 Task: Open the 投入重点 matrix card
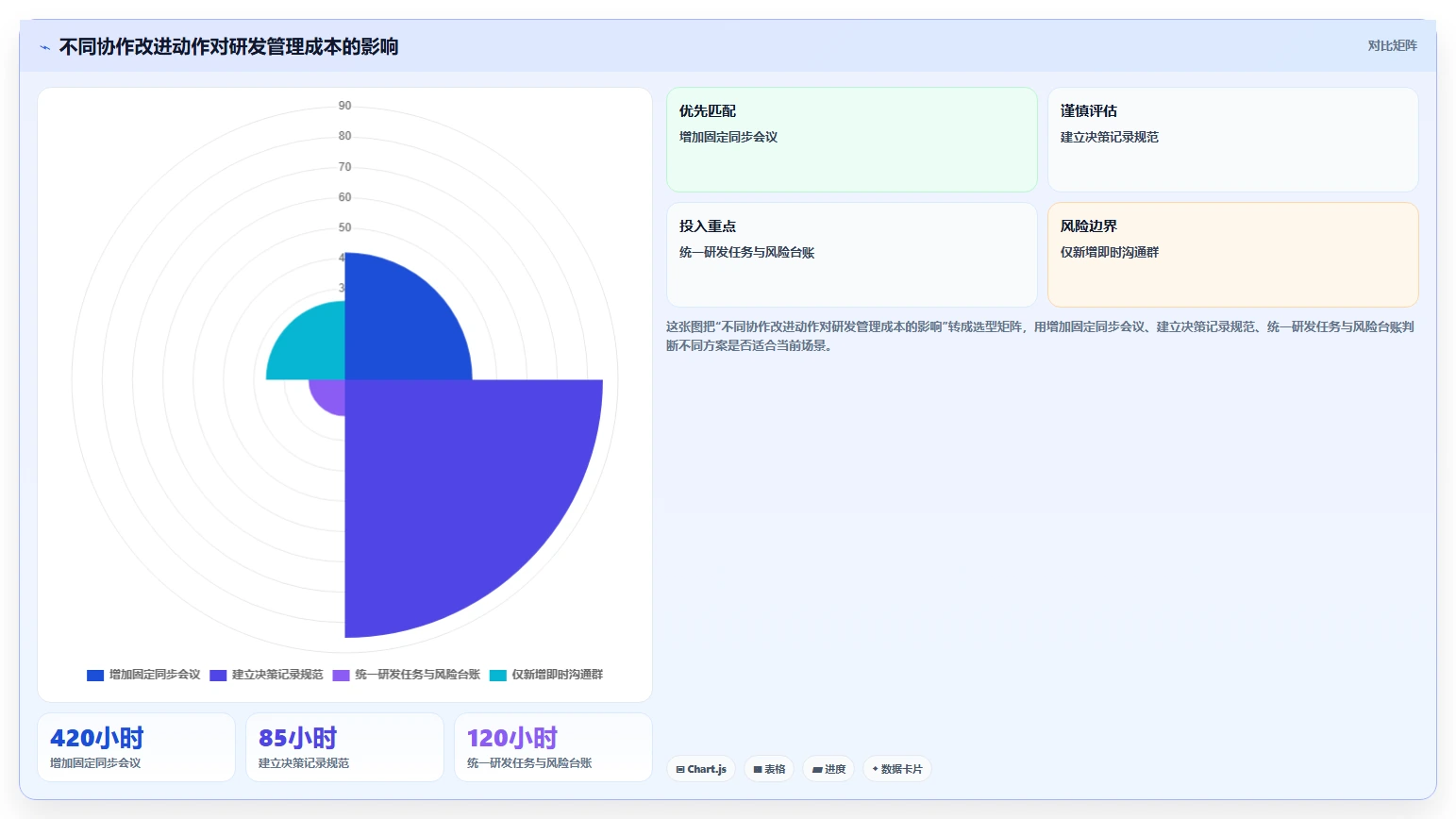pos(852,255)
